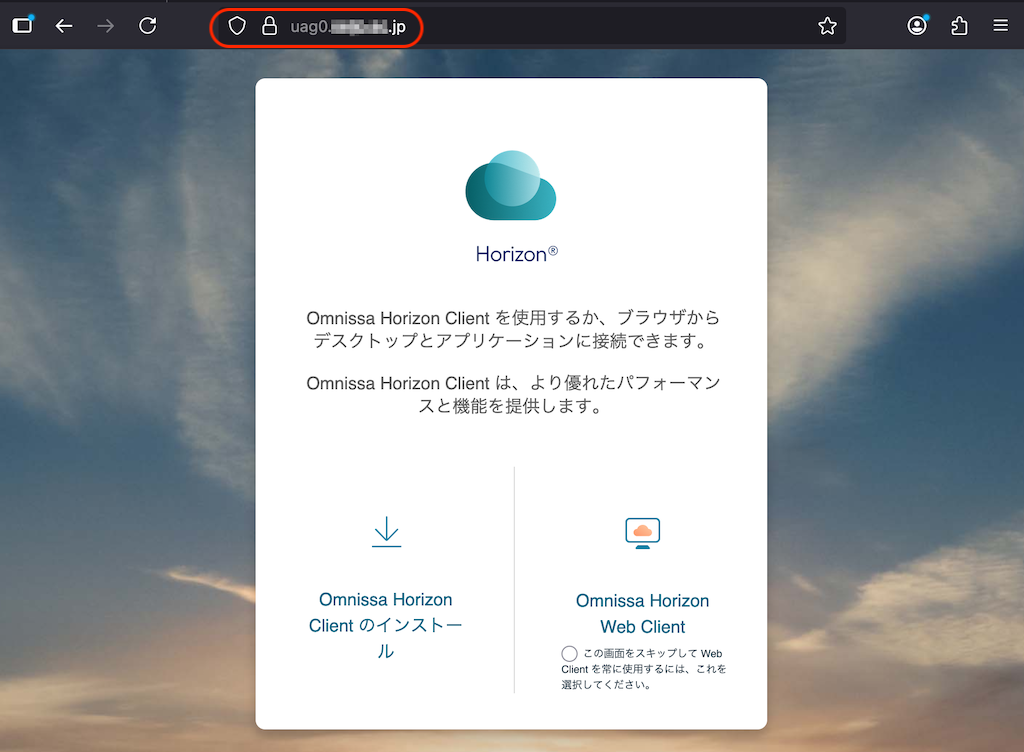Click the Web Client monitor-with-cloud icon
This screenshot has height=752, width=1024.
click(642, 532)
